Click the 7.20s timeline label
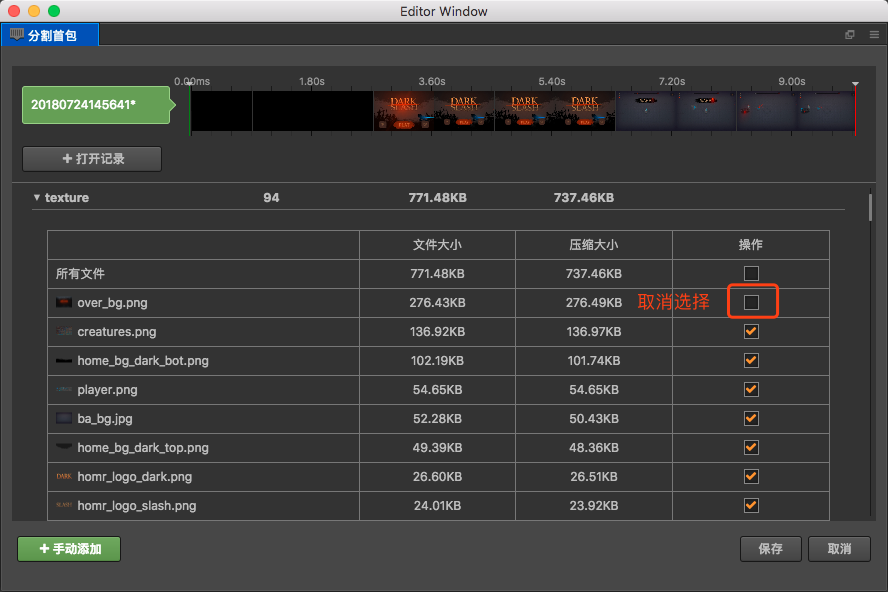The width and height of the screenshot is (888, 592). coord(672,82)
